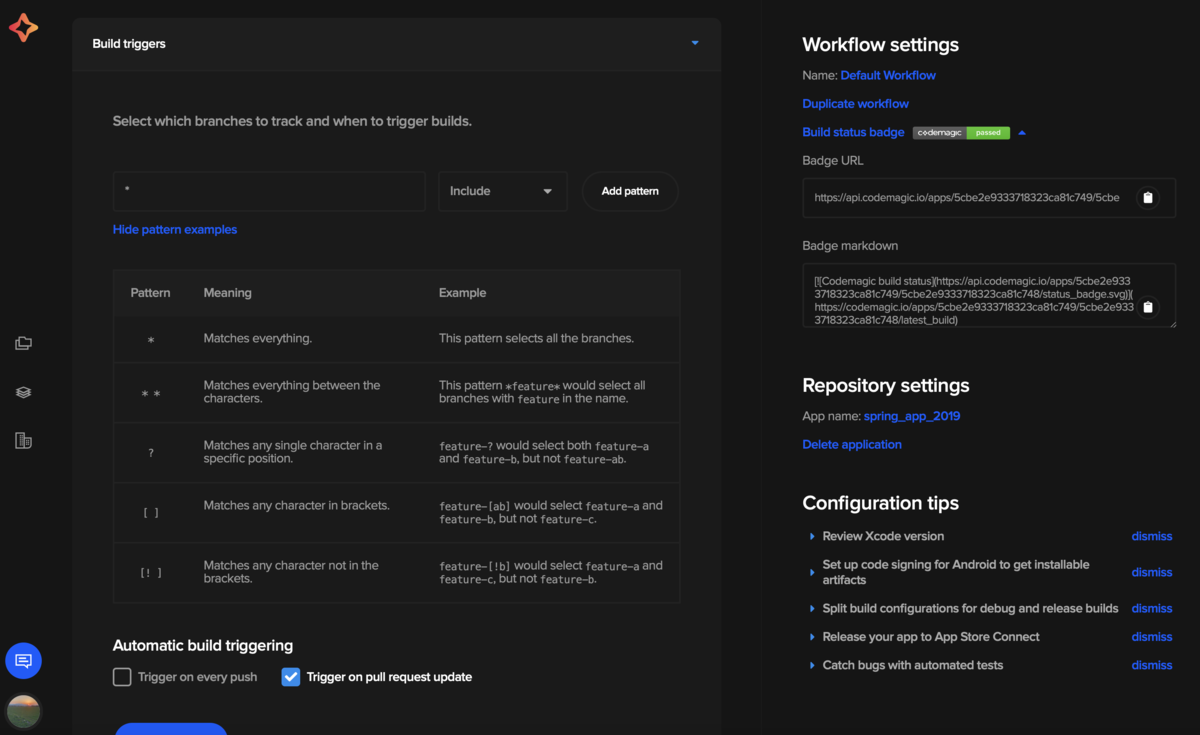
Task: Collapse the Build triggers section chevron
Action: (x=694, y=43)
